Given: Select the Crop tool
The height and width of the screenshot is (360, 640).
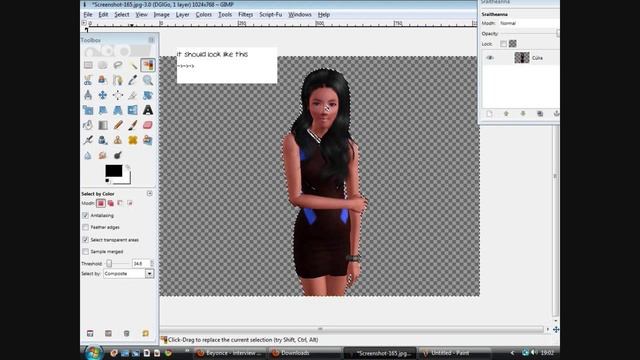Looking at the screenshot, I should 133,95.
